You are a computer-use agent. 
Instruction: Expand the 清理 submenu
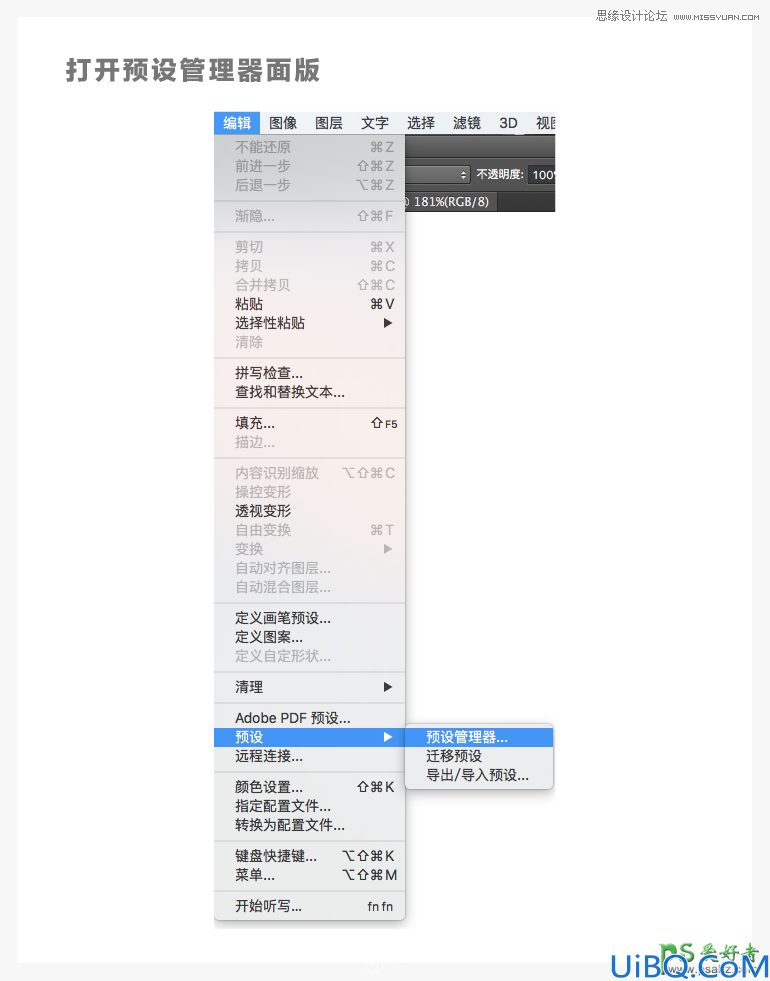(310, 687)
